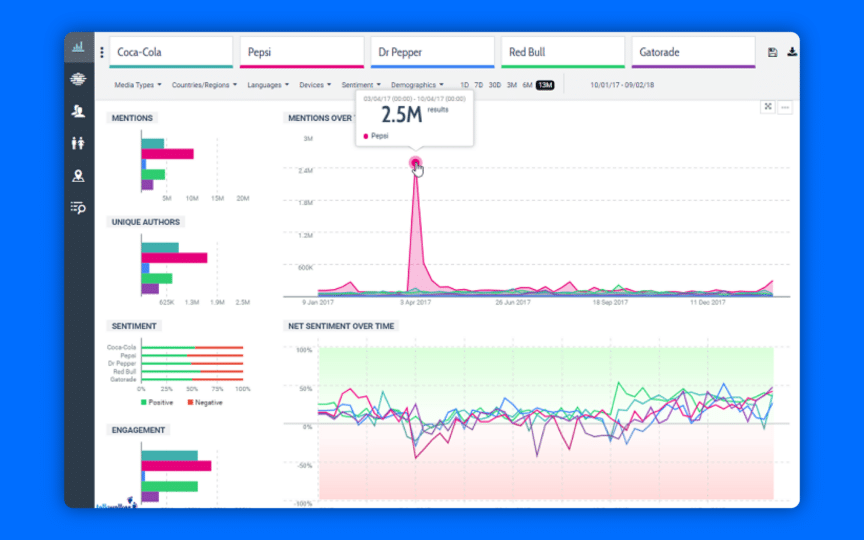The height and width of the screenshot is (540, 864).
Task: Open the three-dot chart options menu
Action: click(x=785, y=107)
